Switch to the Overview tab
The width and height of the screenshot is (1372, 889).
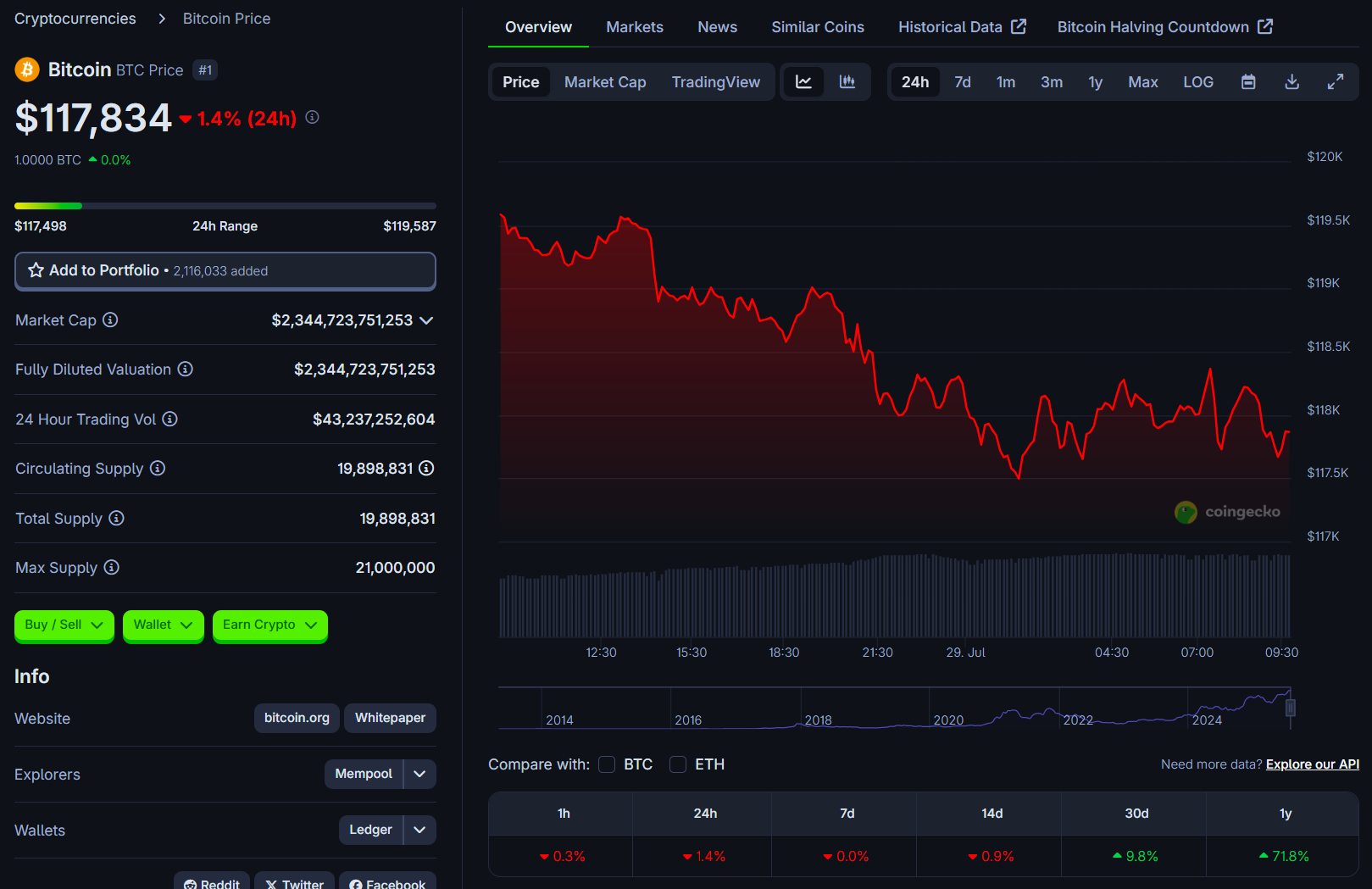538,27
